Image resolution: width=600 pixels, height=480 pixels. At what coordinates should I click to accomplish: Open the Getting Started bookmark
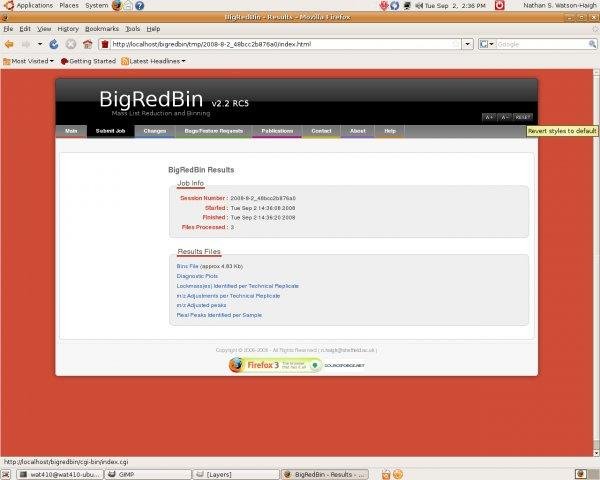[88, 61]
